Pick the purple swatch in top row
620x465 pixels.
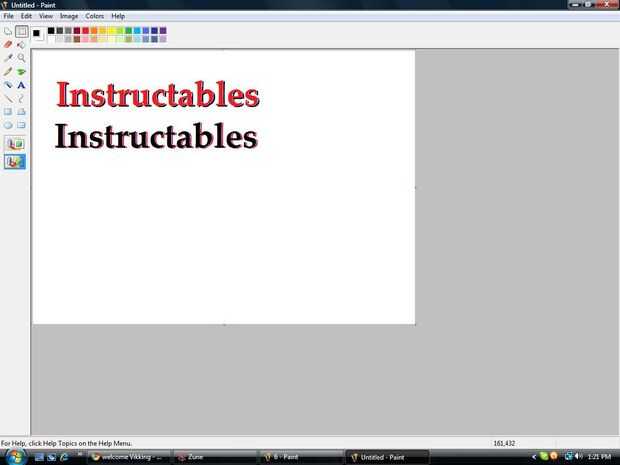163,30
